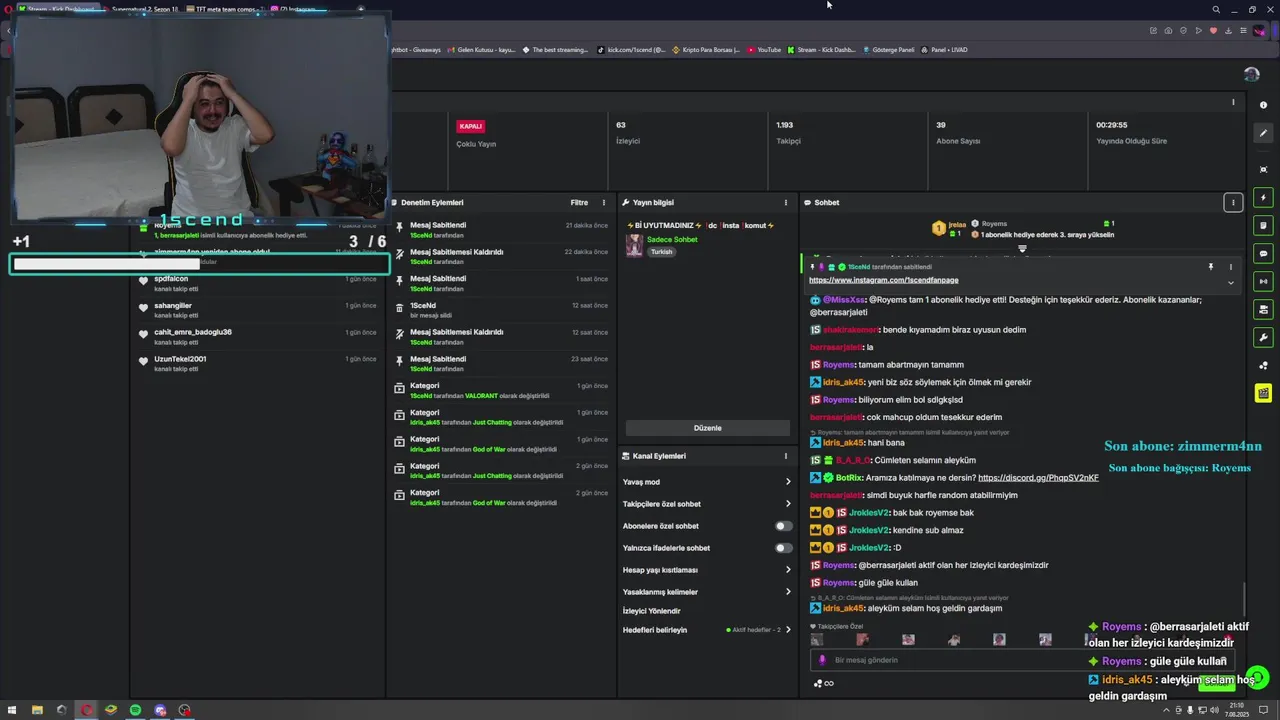Expand Hedefleri belirleyin option
The height and width of the screenshot is (720, 1280).
point(706,630)
